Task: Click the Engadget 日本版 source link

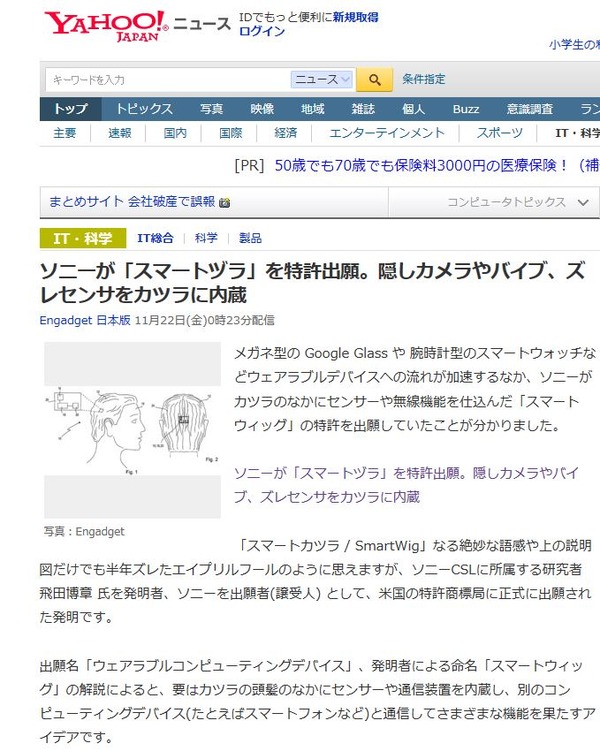Action: (85, 320)
